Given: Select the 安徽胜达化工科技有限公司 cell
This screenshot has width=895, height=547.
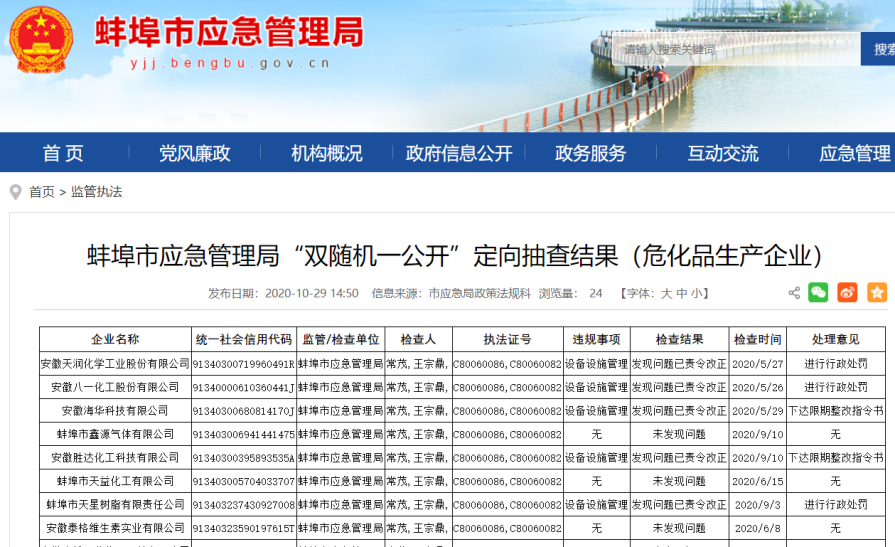Looking at the screenshot, I should pos(115,457).
